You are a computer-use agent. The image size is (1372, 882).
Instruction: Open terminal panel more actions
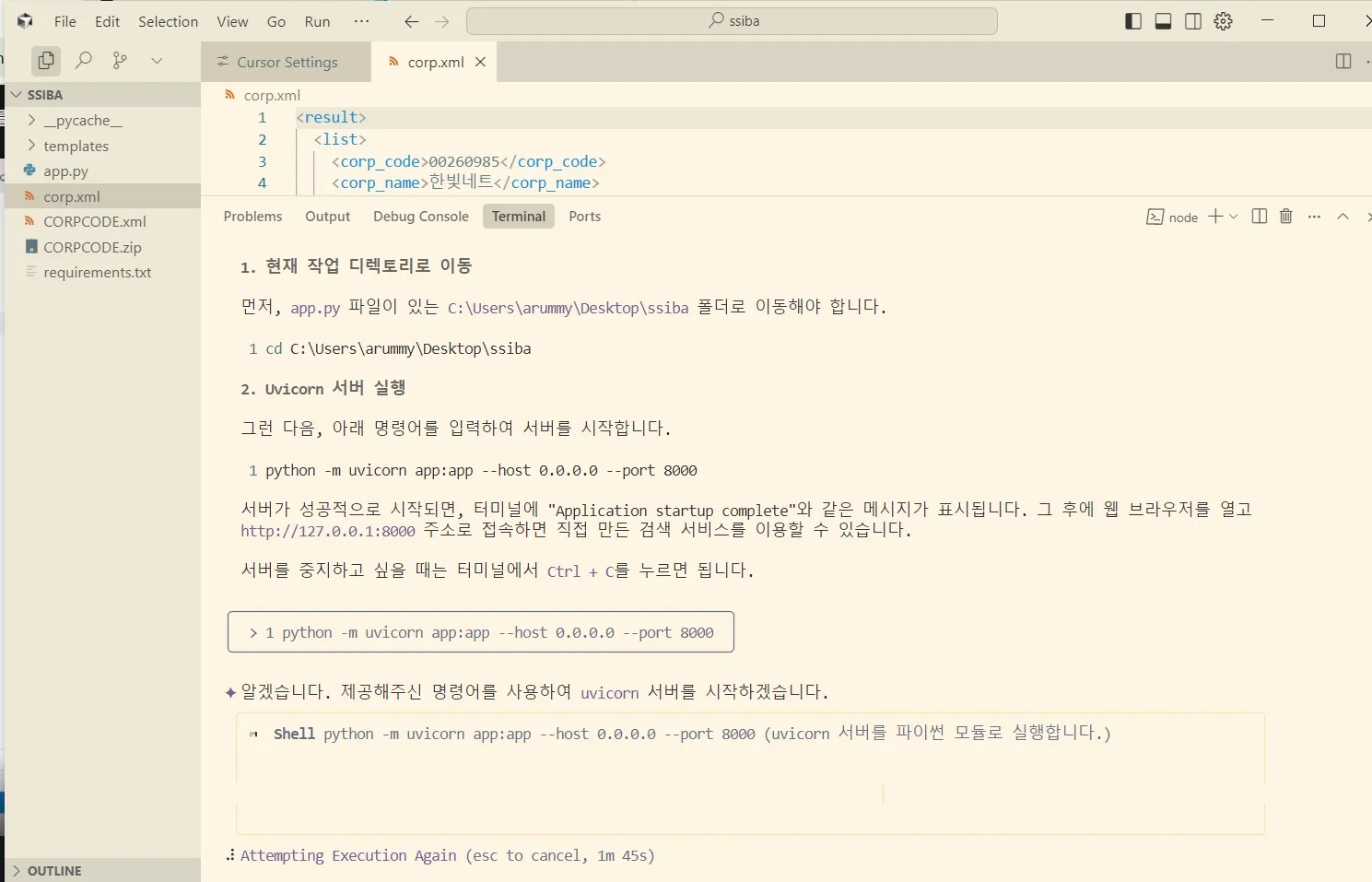tap(1314, 217)
